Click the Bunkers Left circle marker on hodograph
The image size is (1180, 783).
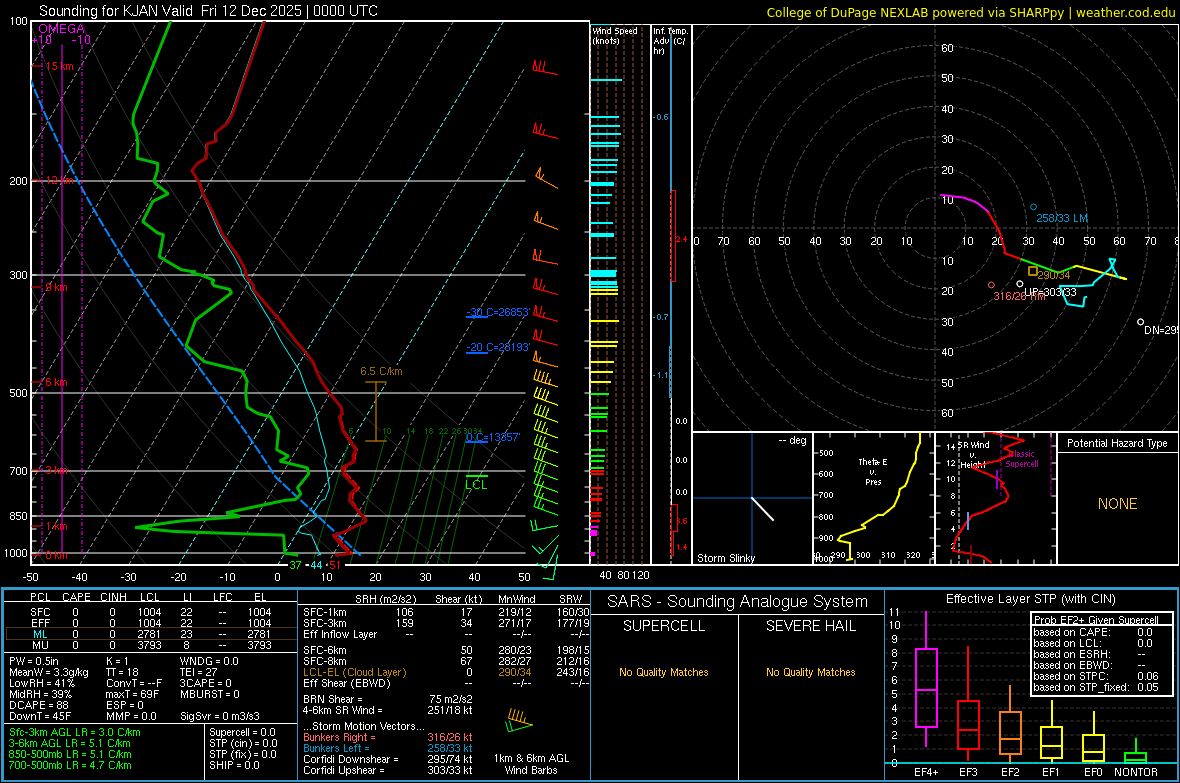(x=1033, y=206)
